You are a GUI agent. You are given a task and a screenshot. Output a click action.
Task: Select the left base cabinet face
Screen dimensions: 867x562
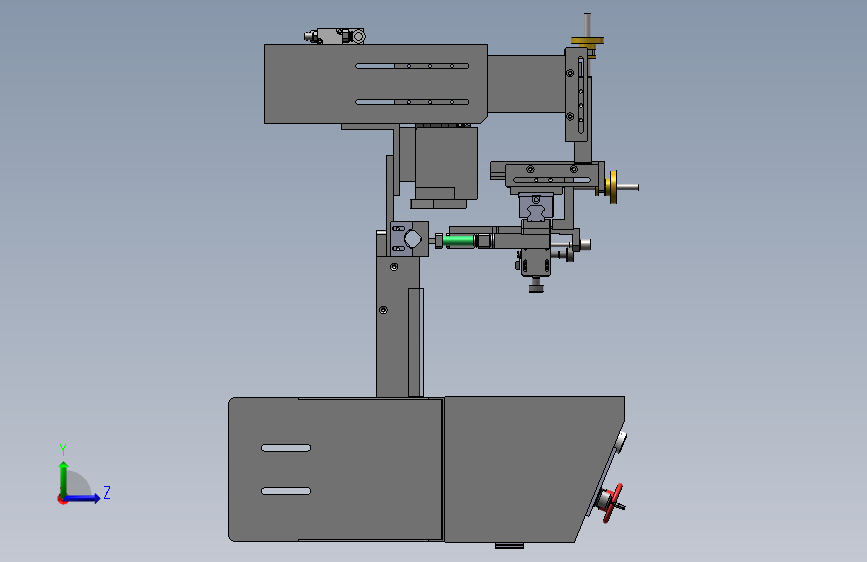[335, 469]
